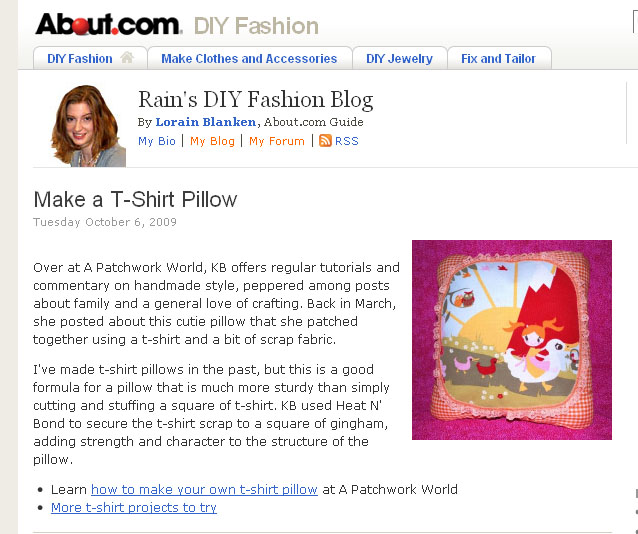The image size is (638, 534).
Task: Select the Fix and Tailor tab
Action: pyautogui.click(x=499, y=58)
